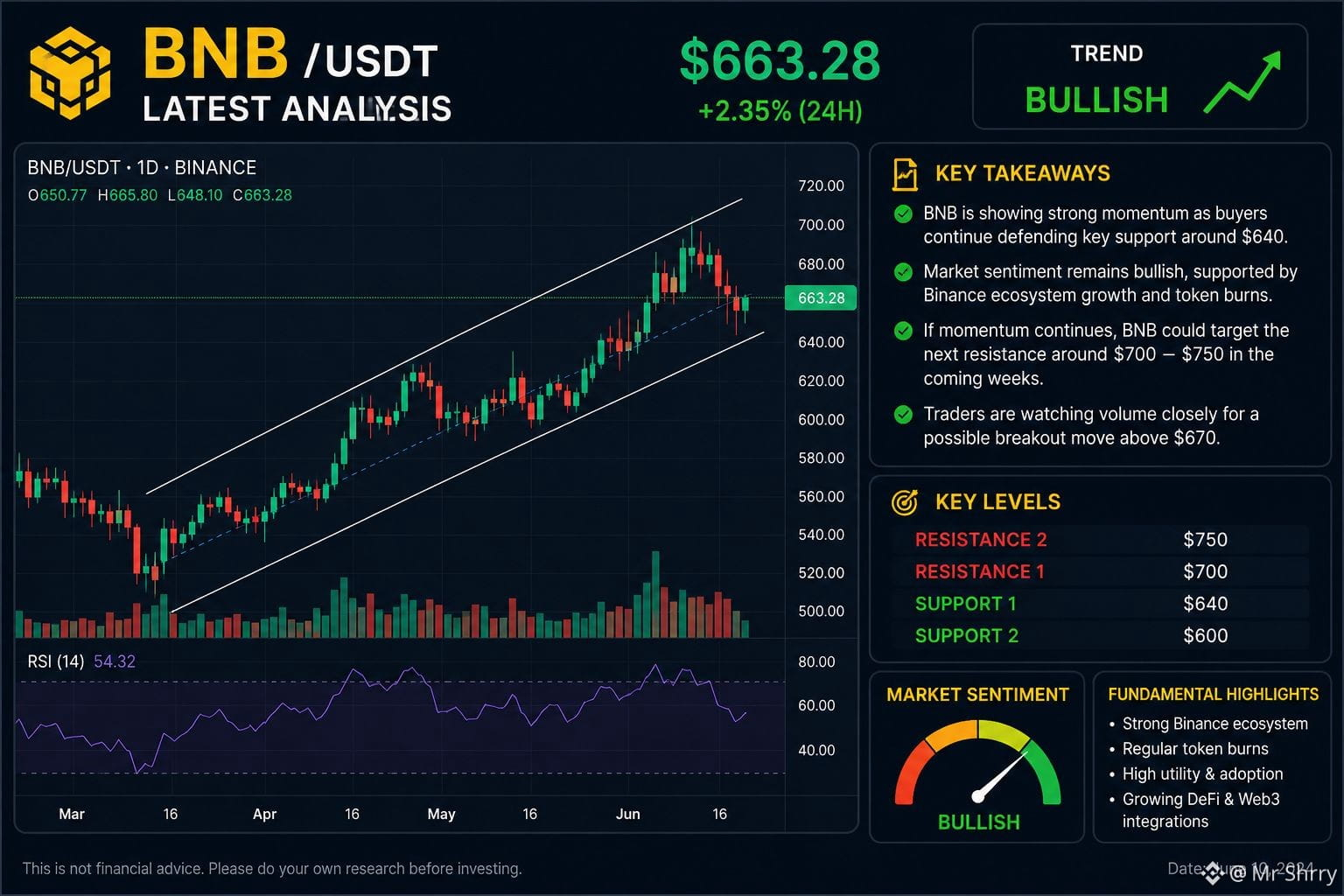The width and height of the screenshot is (1344, 896).
Task: Click the +2.35% (24H) change value
Action: click(x=780, y=111)
